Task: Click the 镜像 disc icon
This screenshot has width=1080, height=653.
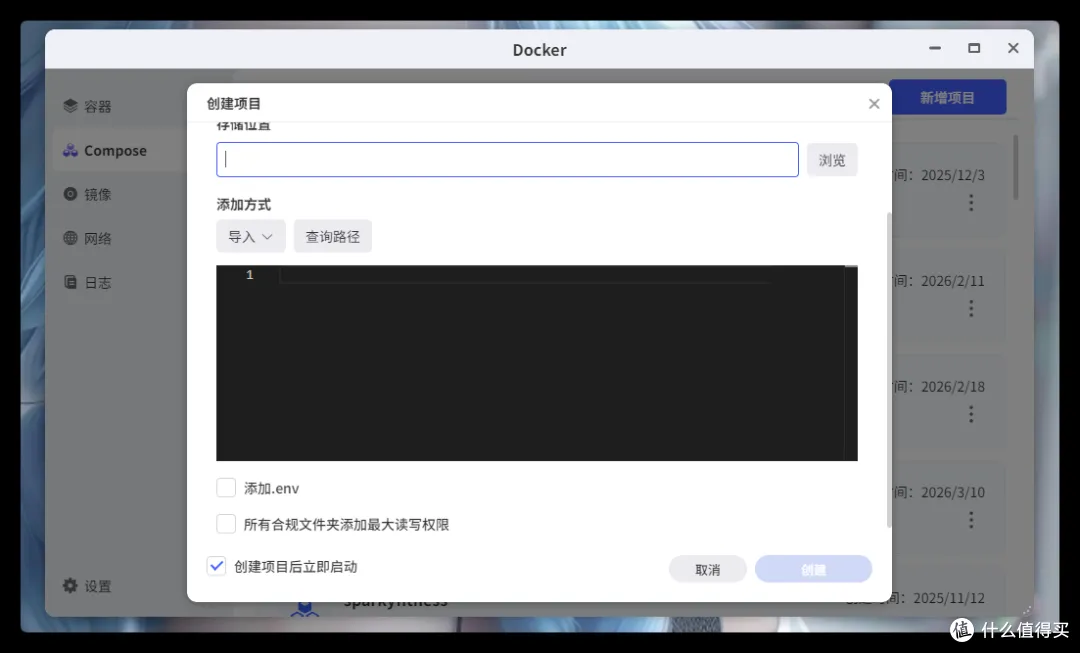Action: [x=70, y=194]
